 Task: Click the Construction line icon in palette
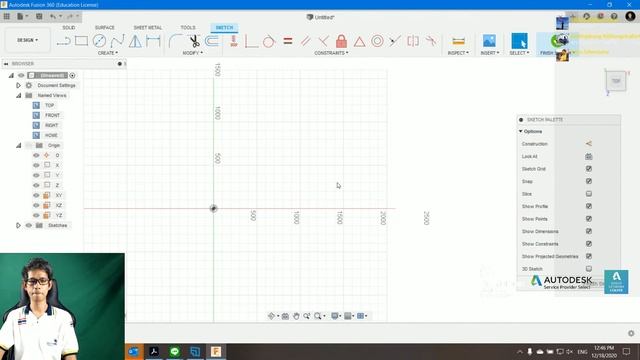click(588, 144)
